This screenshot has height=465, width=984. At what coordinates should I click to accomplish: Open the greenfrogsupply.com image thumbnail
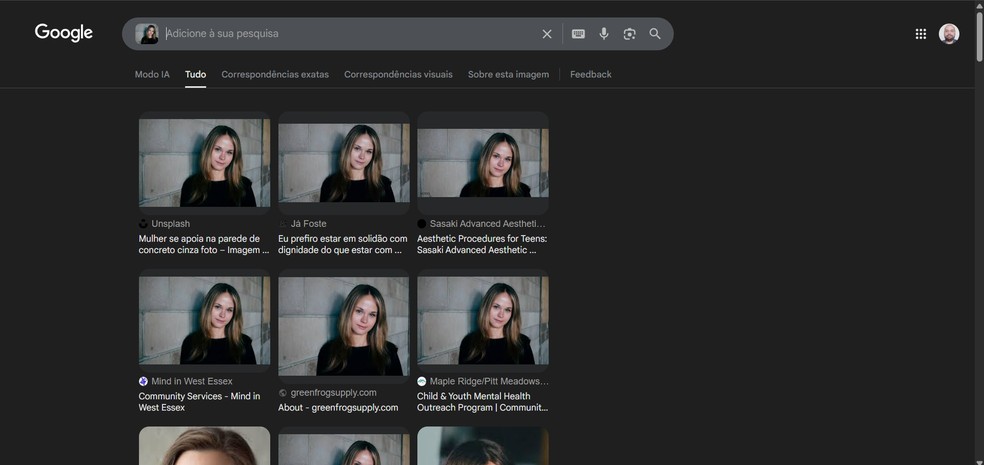tap(344, 326)
